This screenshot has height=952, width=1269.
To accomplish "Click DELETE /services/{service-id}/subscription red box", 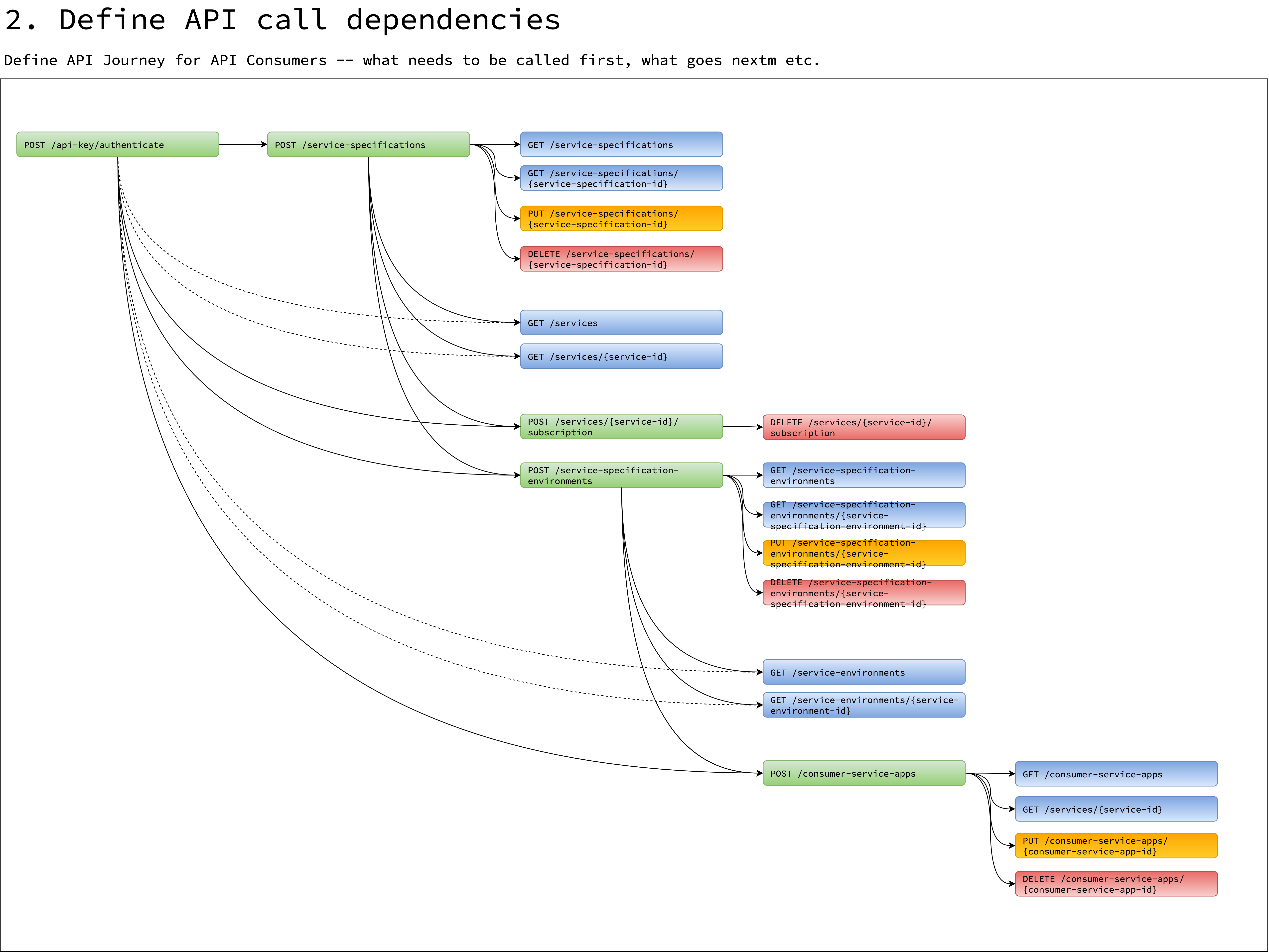I will (863, 427).
